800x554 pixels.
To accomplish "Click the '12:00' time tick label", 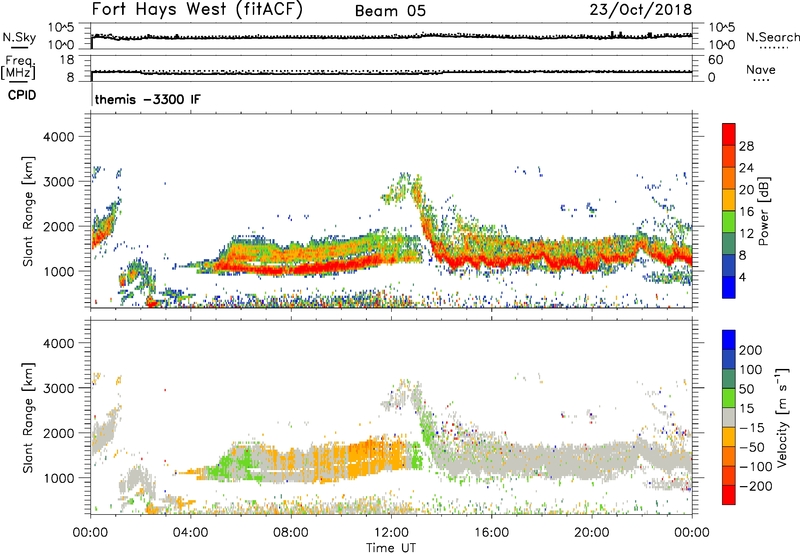I will 391,533.
